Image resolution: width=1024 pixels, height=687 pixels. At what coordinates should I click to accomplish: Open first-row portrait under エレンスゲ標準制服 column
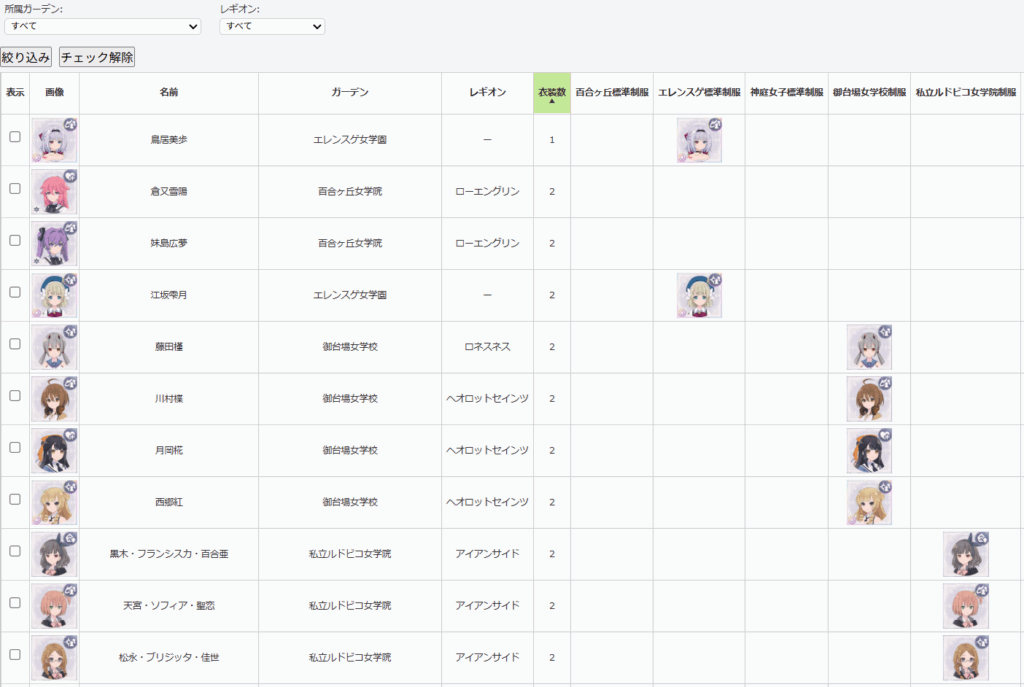pyautogui.click(x=699, y=140)
